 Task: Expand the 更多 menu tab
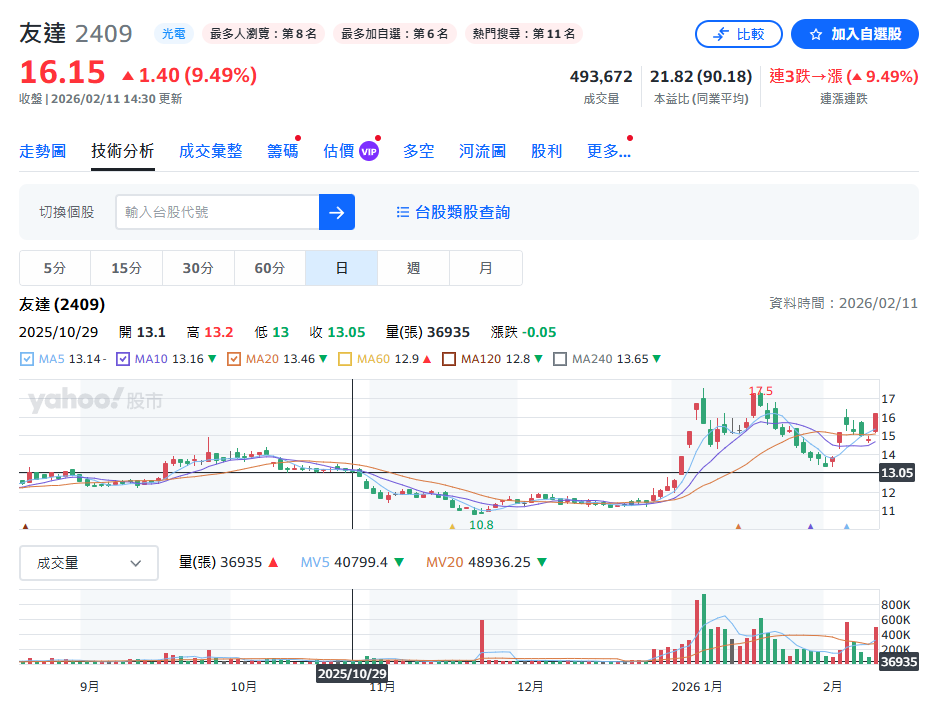pos(608,151)
